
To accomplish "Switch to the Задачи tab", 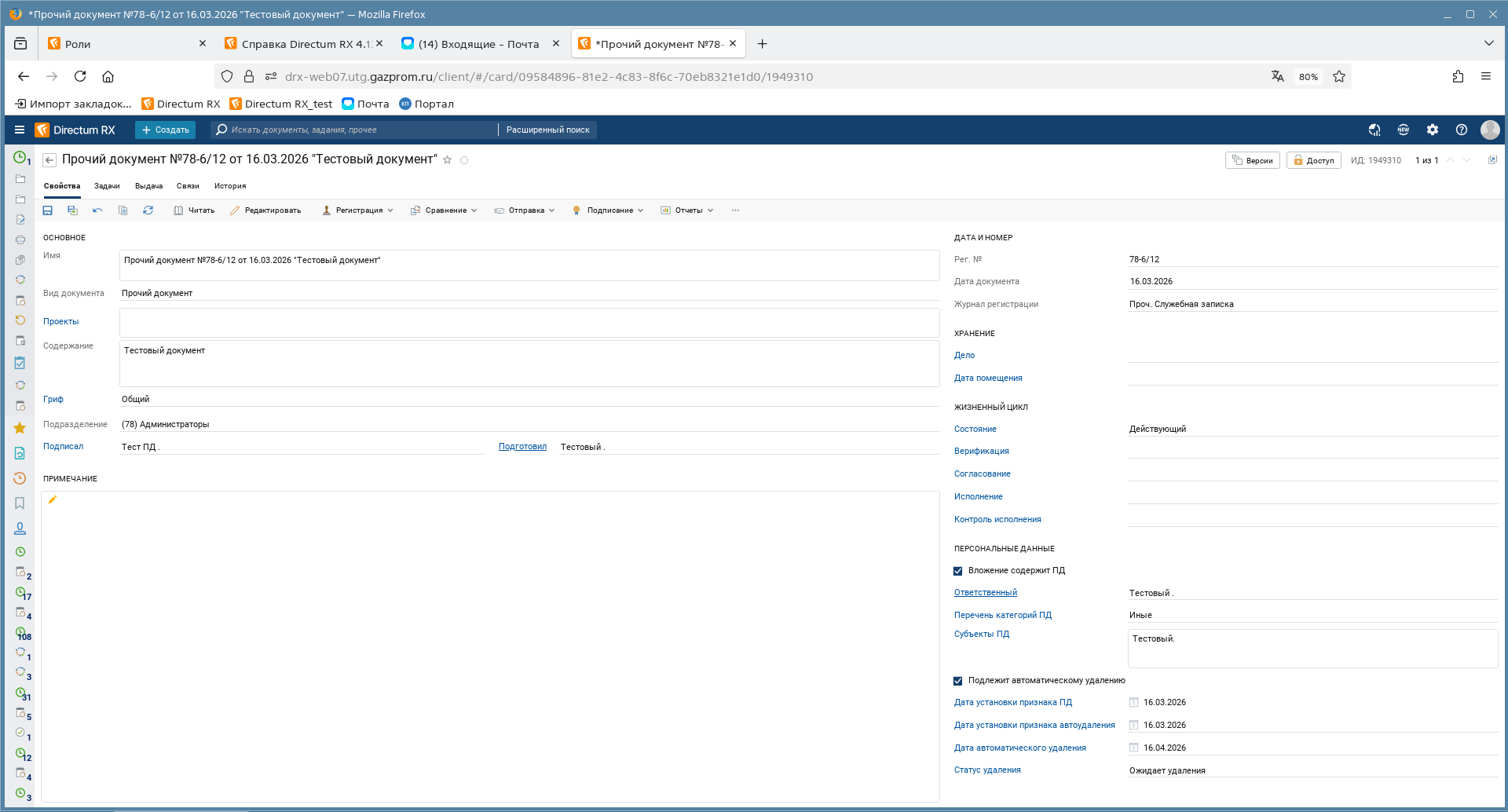I will [x=107, y=186].
